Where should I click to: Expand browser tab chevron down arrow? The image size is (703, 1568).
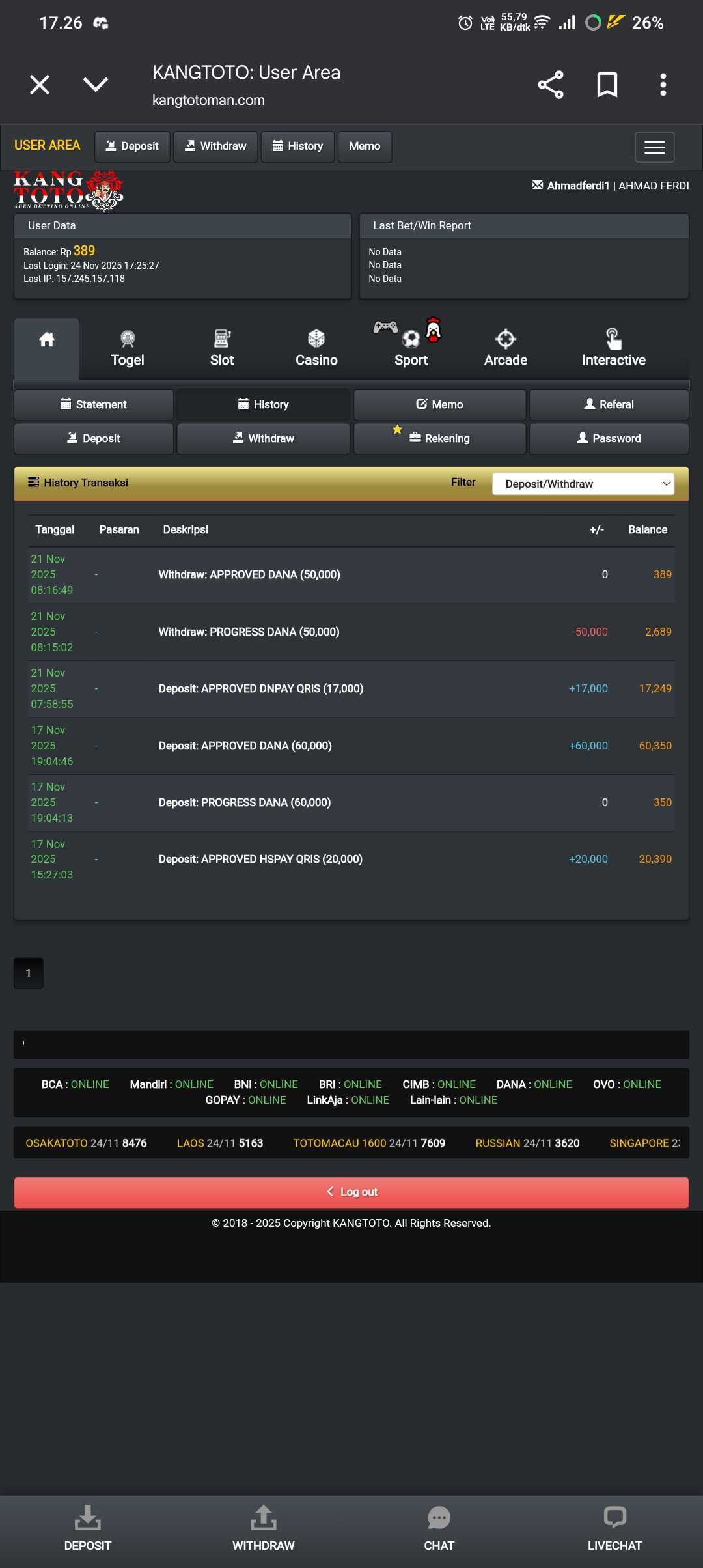pyautogui.click(x=96, y=85)
